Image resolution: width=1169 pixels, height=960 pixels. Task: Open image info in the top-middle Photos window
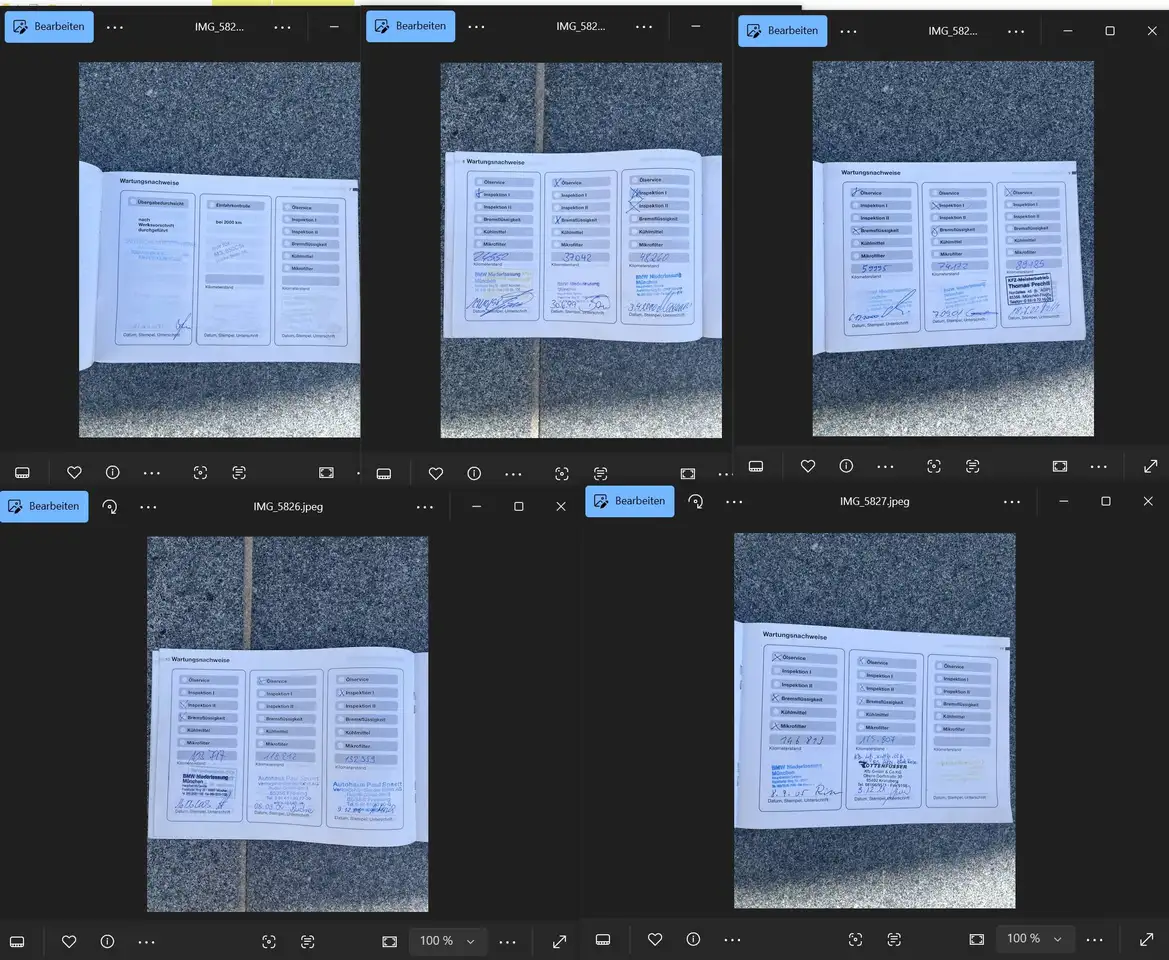tap(474, 473)
